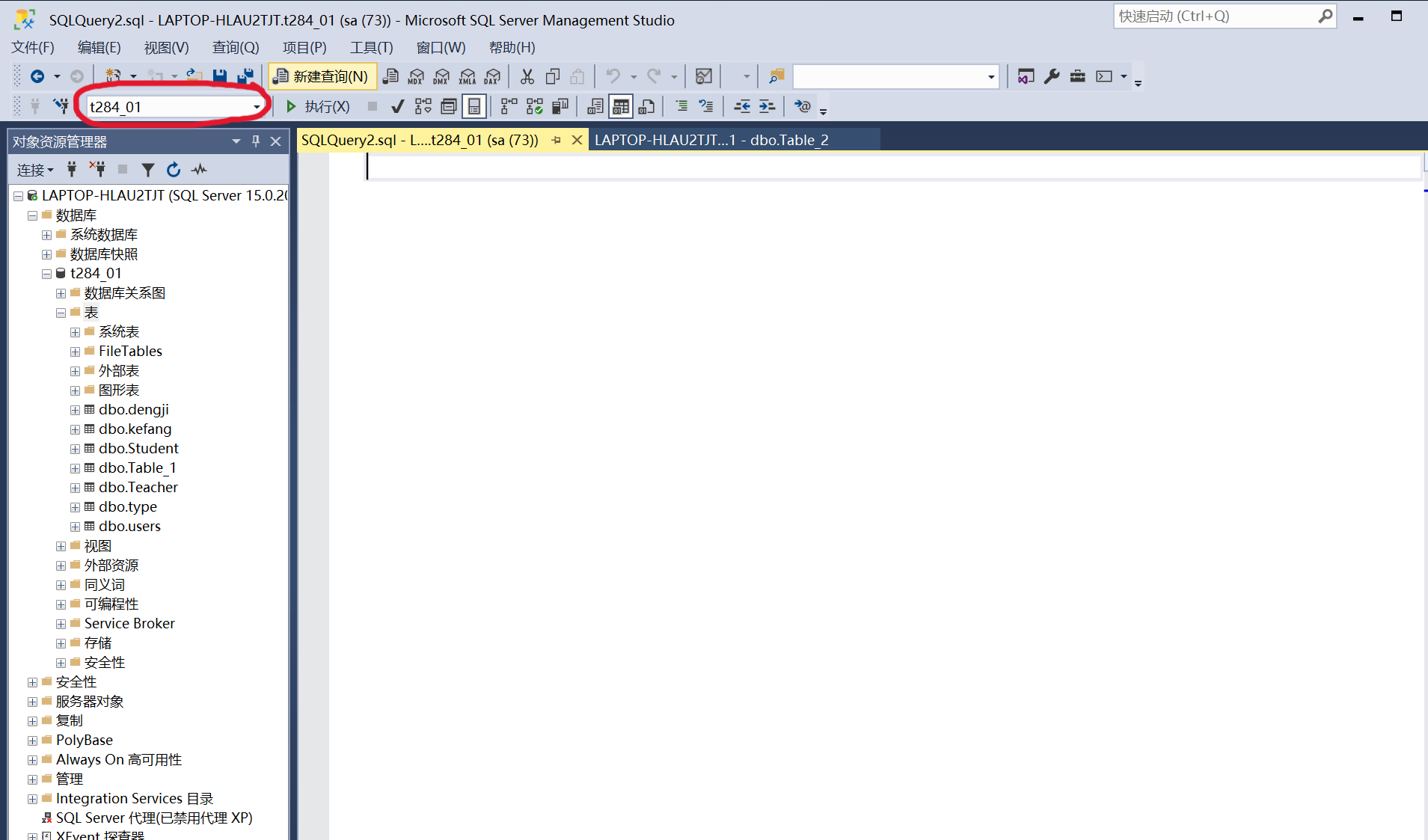Click the Database Engine Query icon
The height and width of the screenshot is (840, 1428).
[390, 76]
